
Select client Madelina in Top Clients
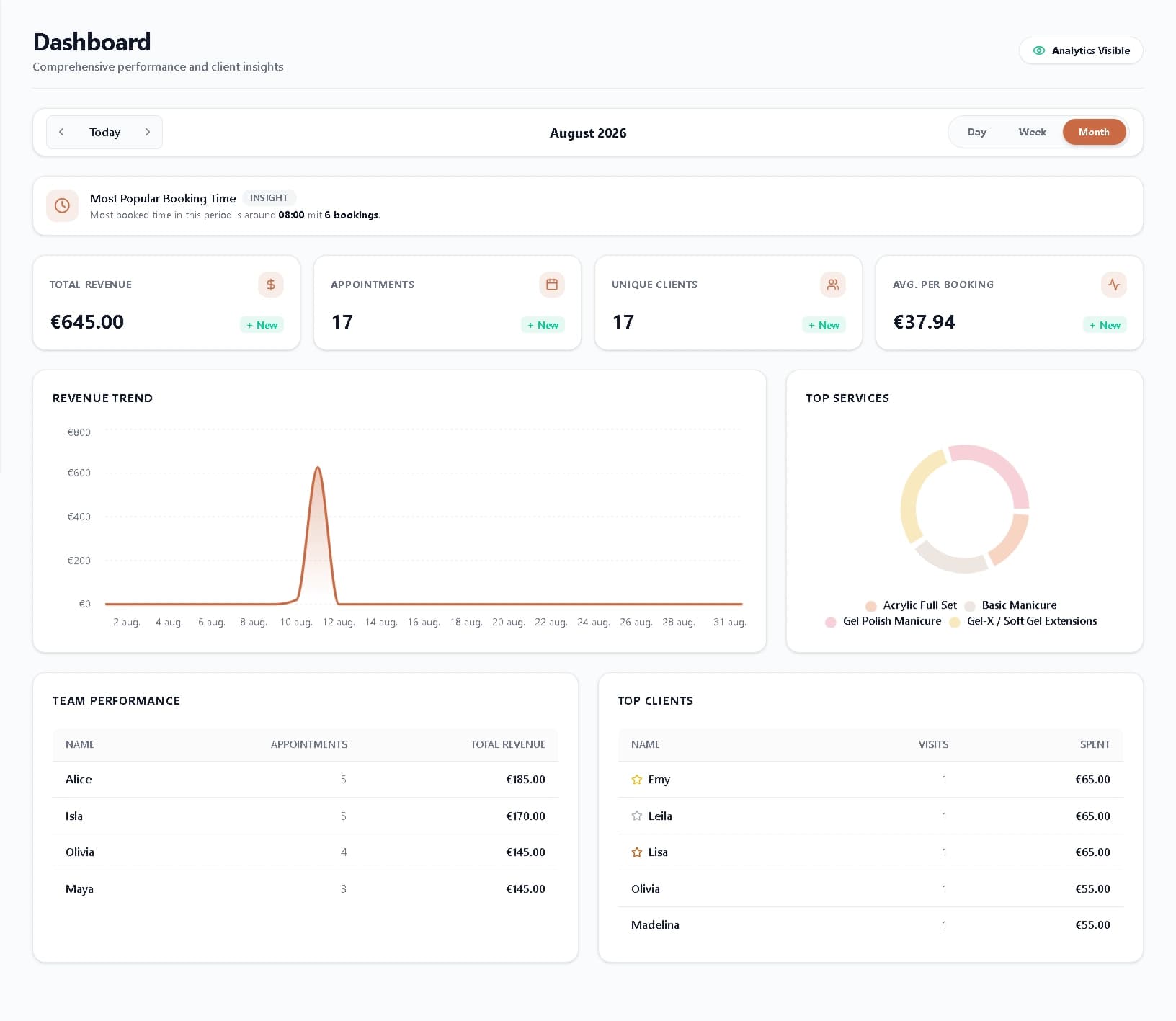click(870, 925)
